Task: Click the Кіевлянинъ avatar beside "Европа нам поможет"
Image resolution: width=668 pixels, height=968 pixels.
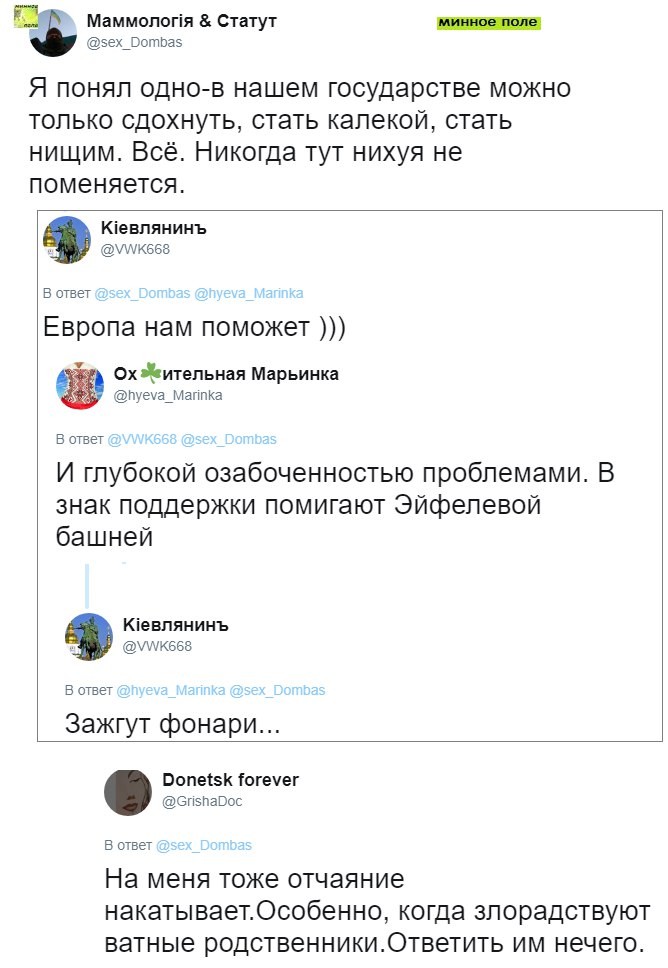Action: 67,239
